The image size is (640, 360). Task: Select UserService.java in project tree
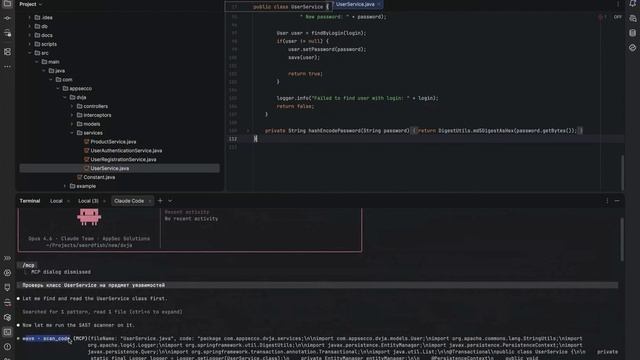click(119, 168)
